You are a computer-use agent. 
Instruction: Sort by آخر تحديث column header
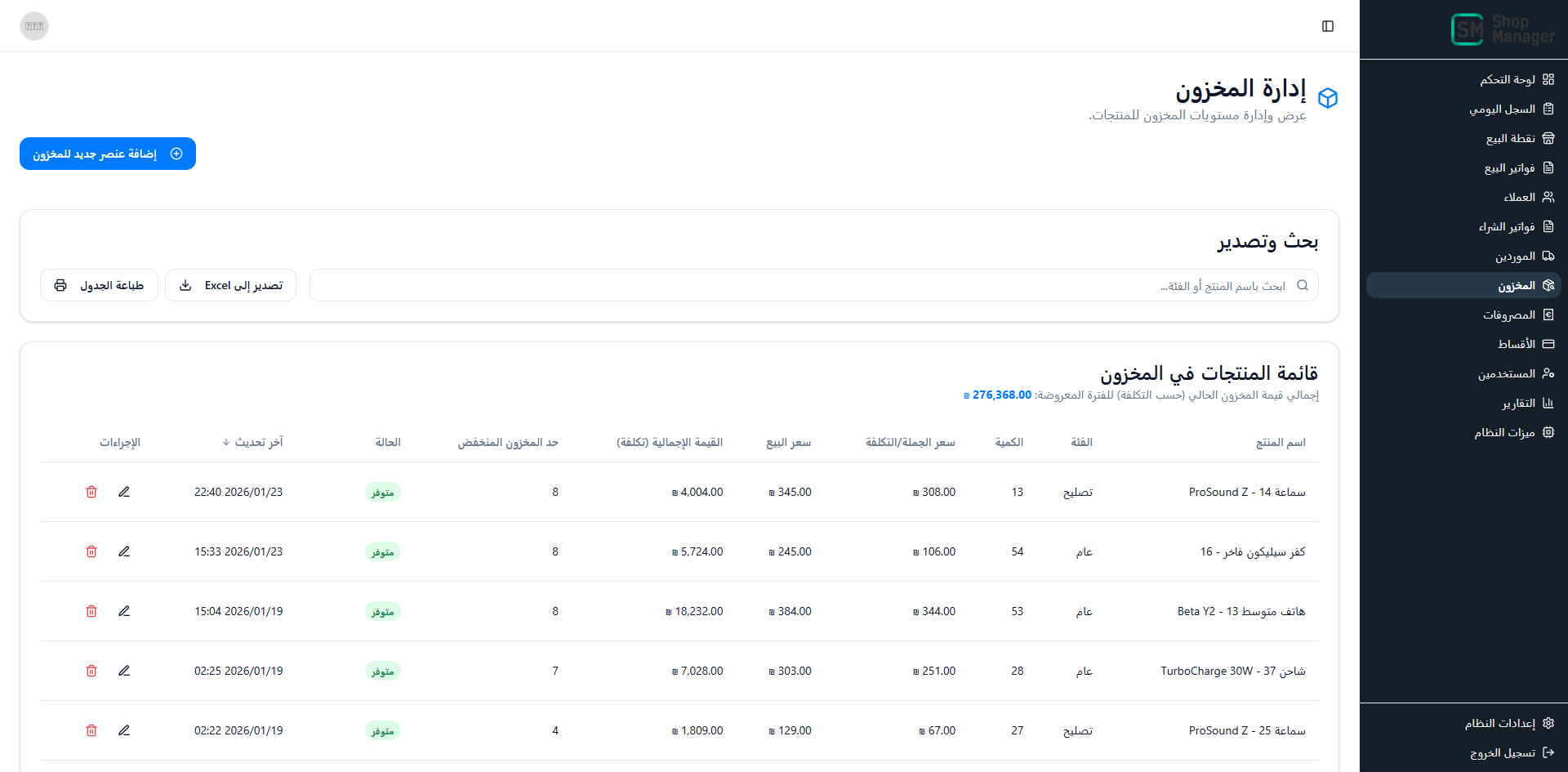coord(253,442)
